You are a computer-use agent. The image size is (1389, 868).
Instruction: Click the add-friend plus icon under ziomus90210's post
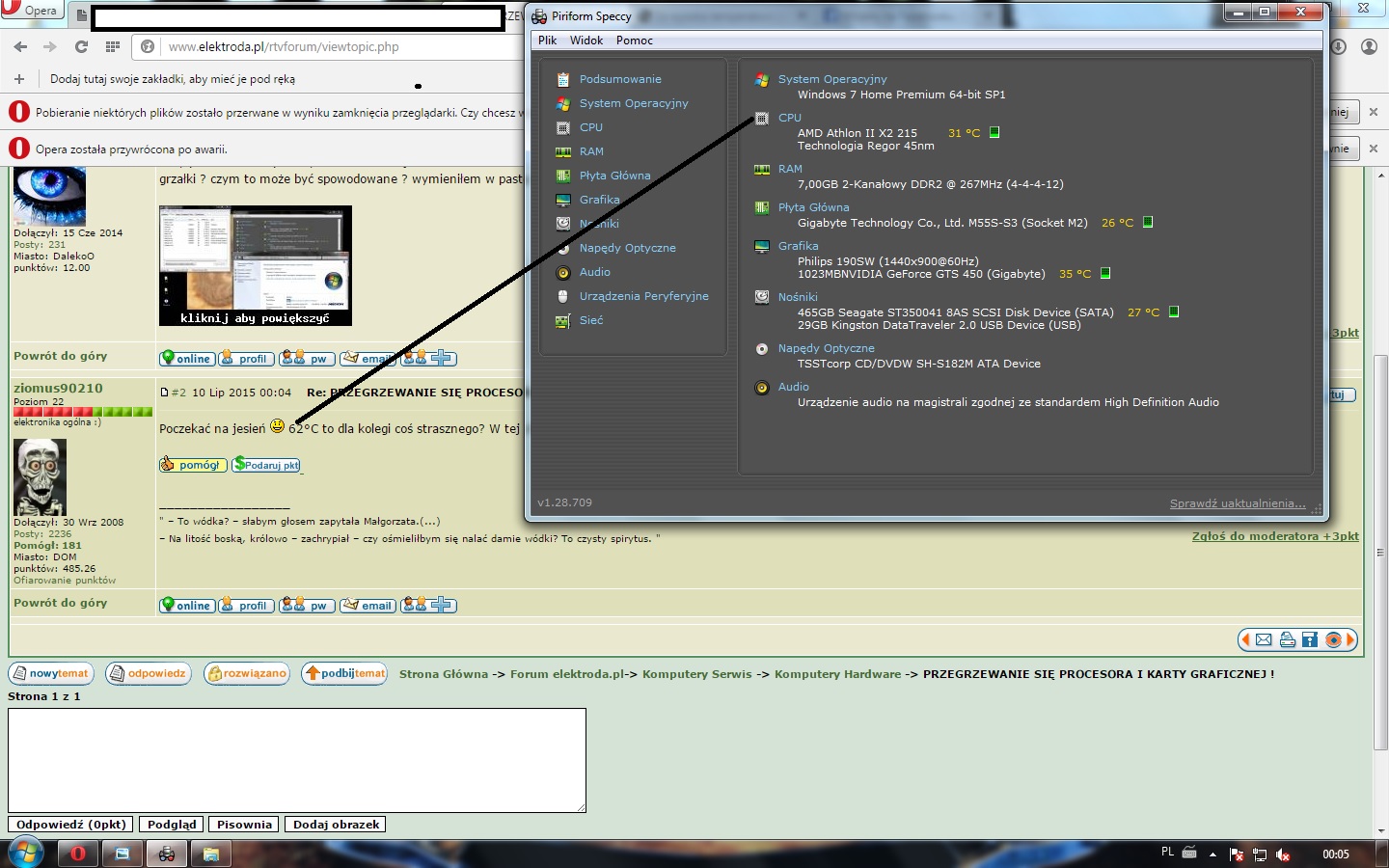tap(429, 605)
